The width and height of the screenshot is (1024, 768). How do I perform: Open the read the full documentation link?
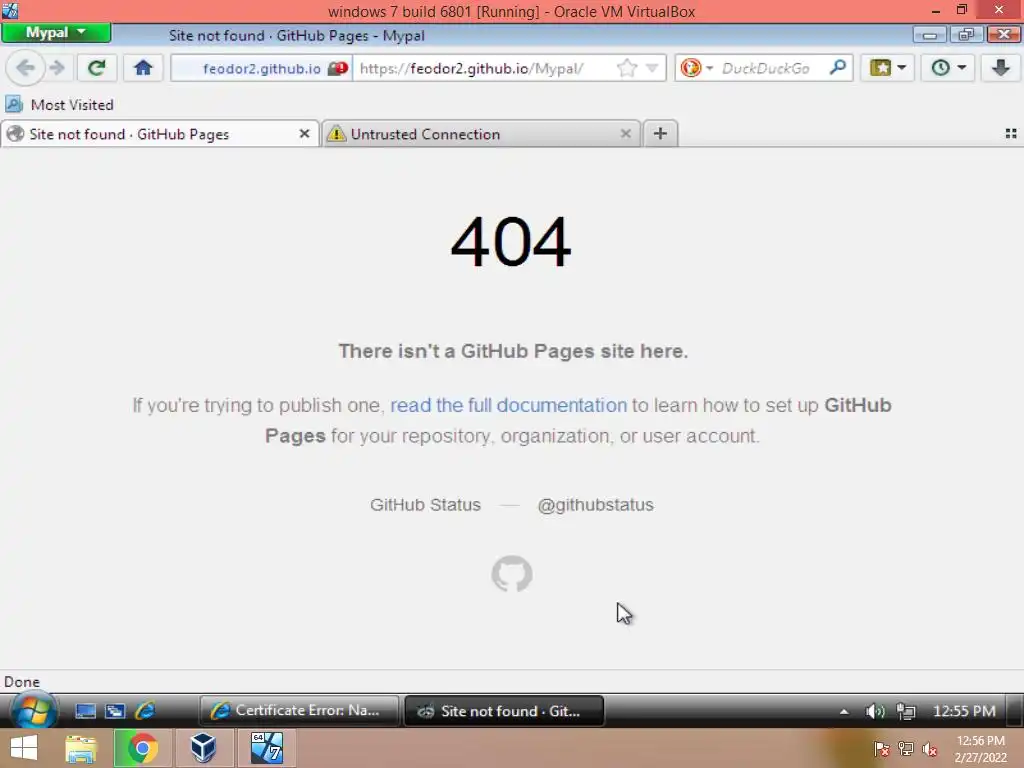508,405
